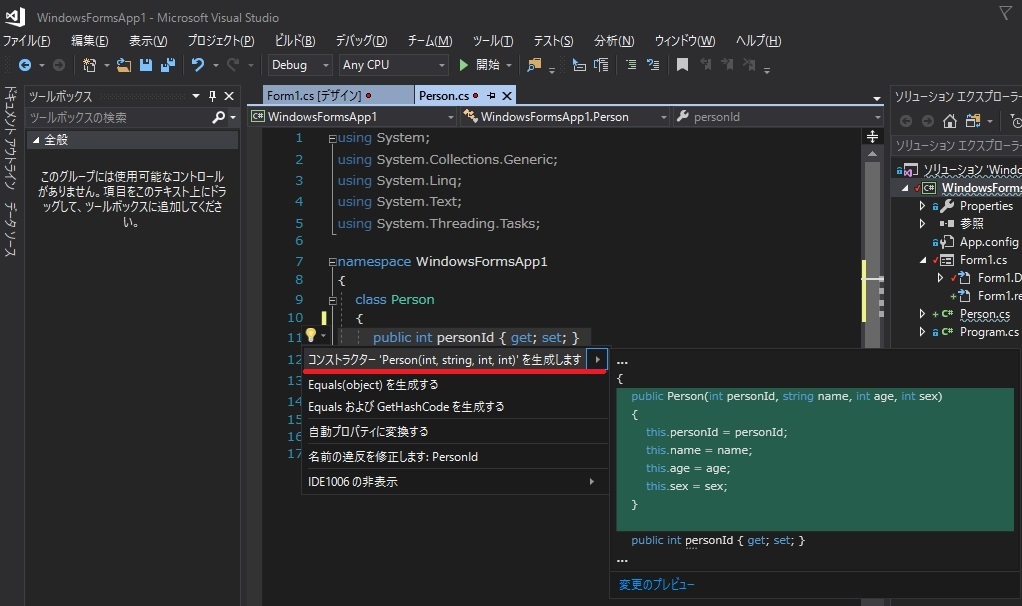The height and width of the screenshot is (606, 1022).
Task: Click the Toolbox search magnifier icon
Action: click(218, 117)
